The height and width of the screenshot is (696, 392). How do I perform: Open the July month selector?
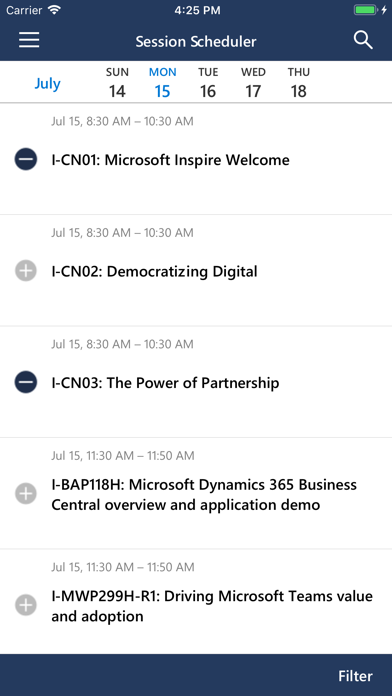coord(48,83)
